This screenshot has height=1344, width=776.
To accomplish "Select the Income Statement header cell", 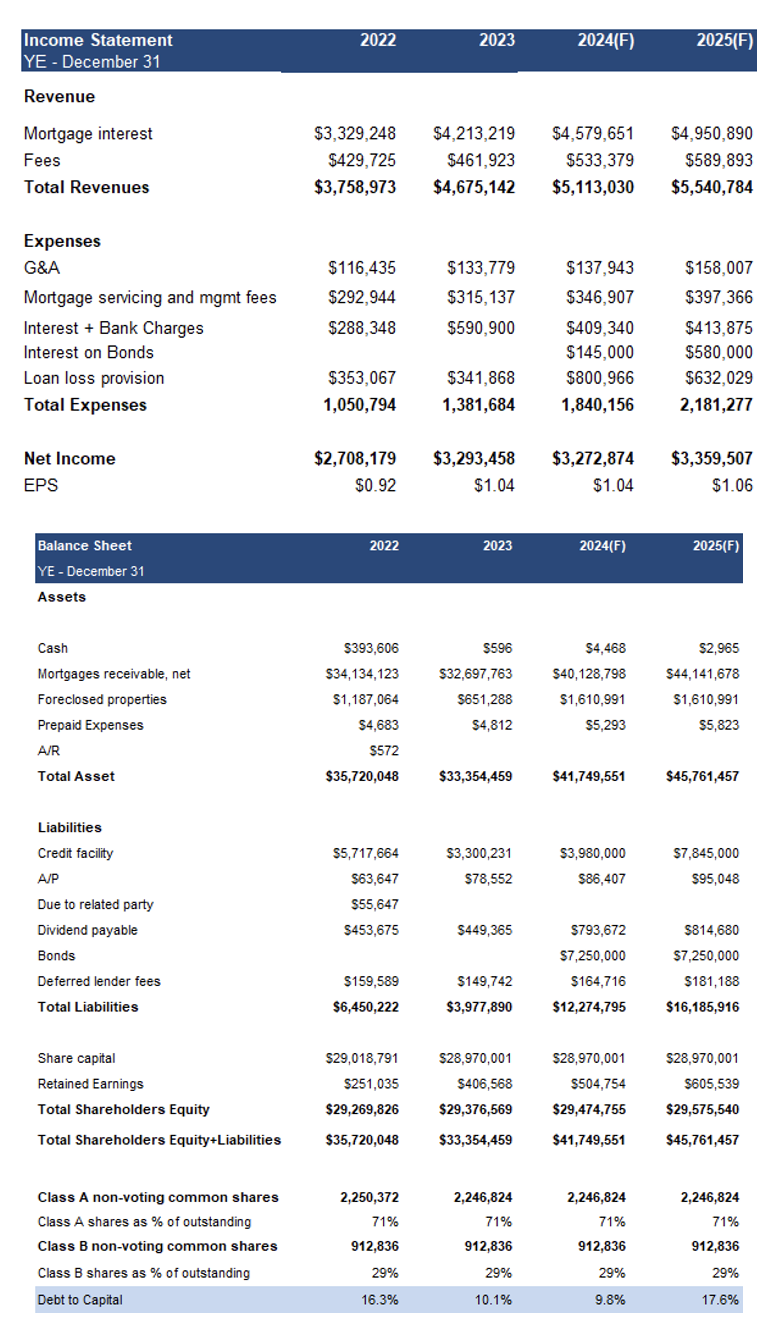I will click(98, 41).
